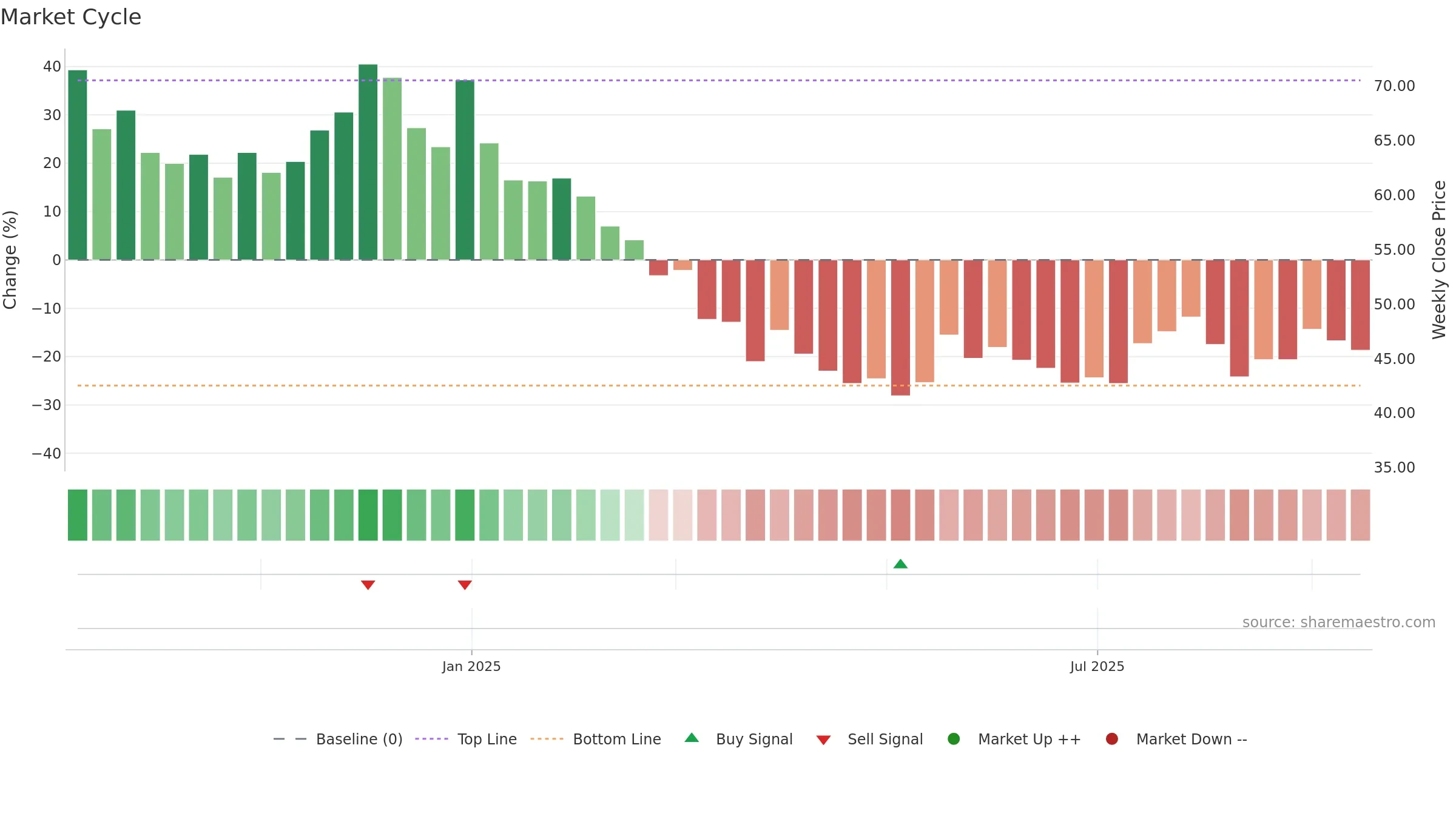The height and width of the screenshot is (819, 1456).
Task: Click the red circle Market Down icon
Action: coord(1112,739)
